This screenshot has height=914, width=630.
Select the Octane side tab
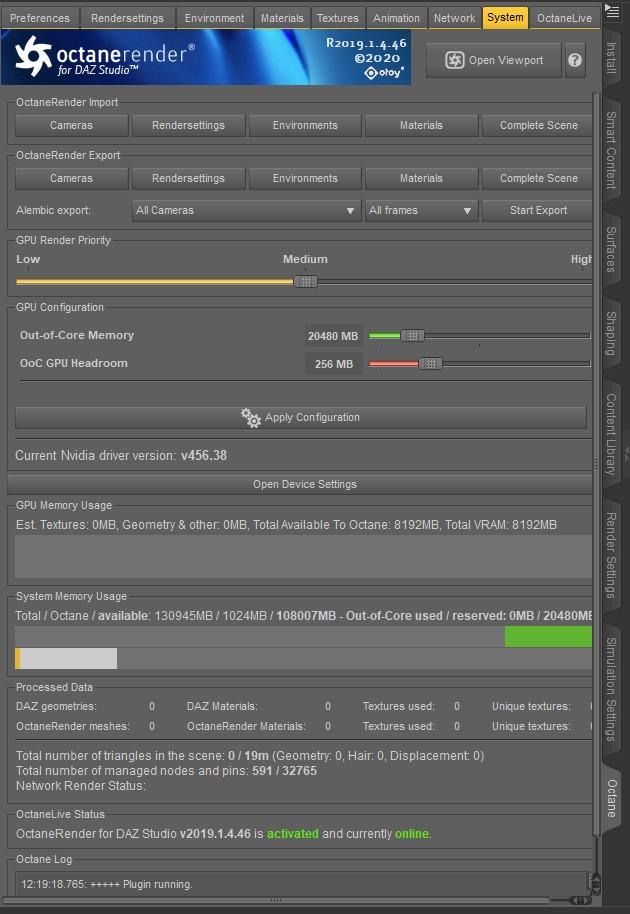point(611,798)
